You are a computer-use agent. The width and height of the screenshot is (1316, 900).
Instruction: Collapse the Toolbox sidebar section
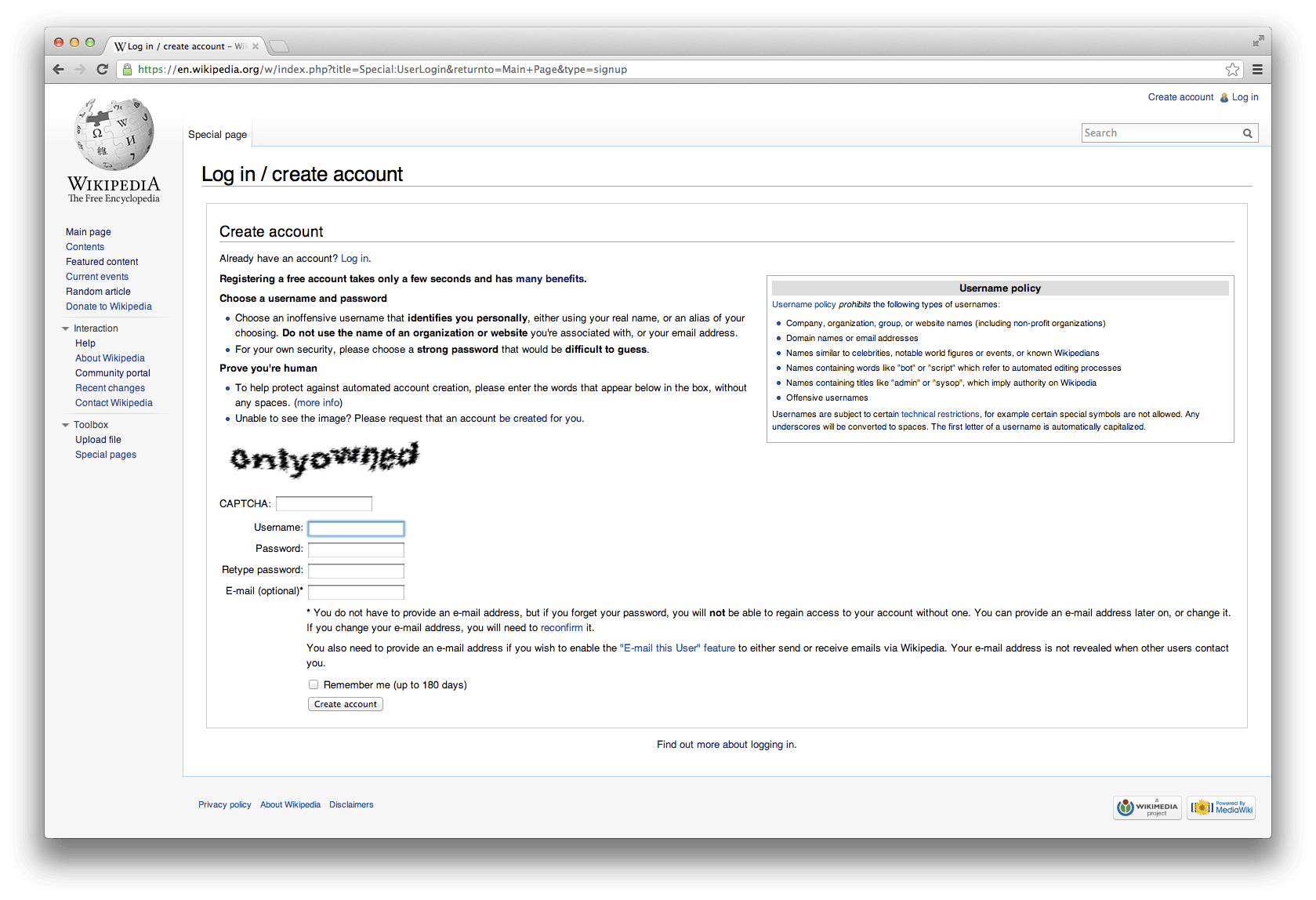point(66,425)
